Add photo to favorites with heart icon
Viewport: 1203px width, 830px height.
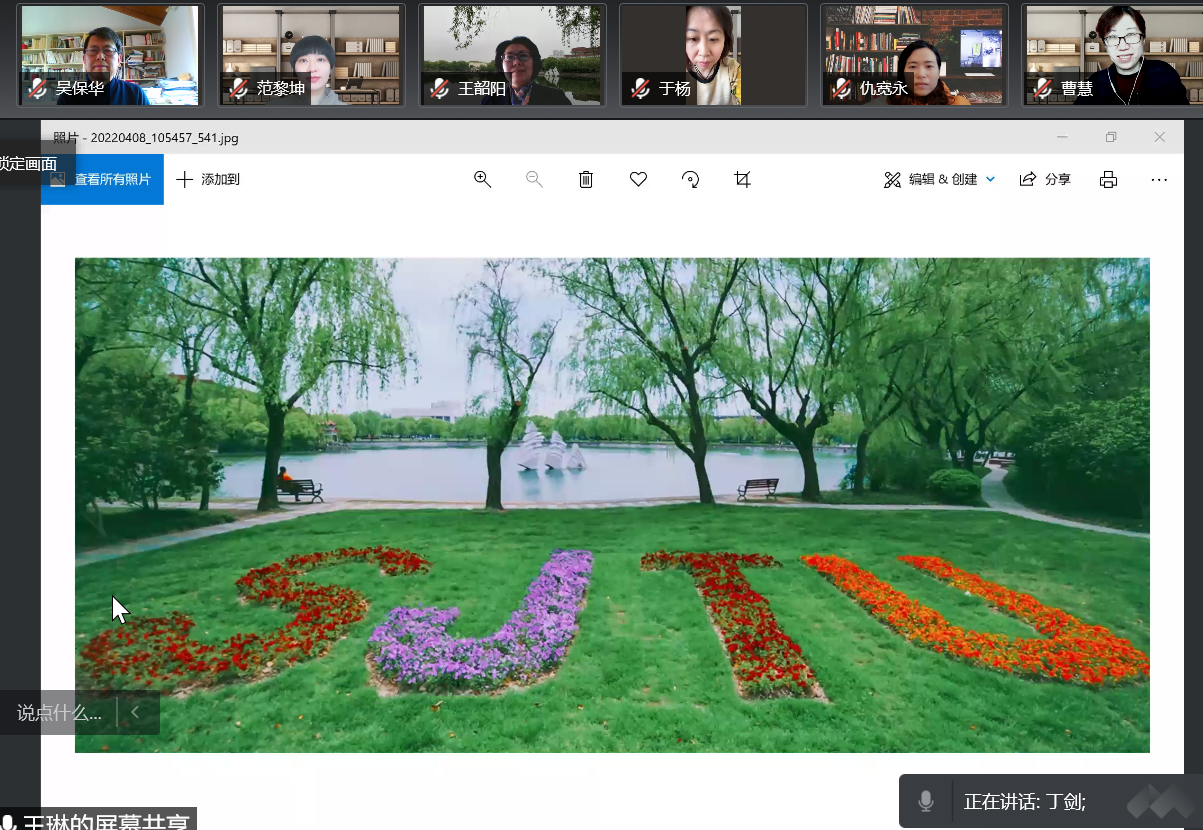coord(638,179)
